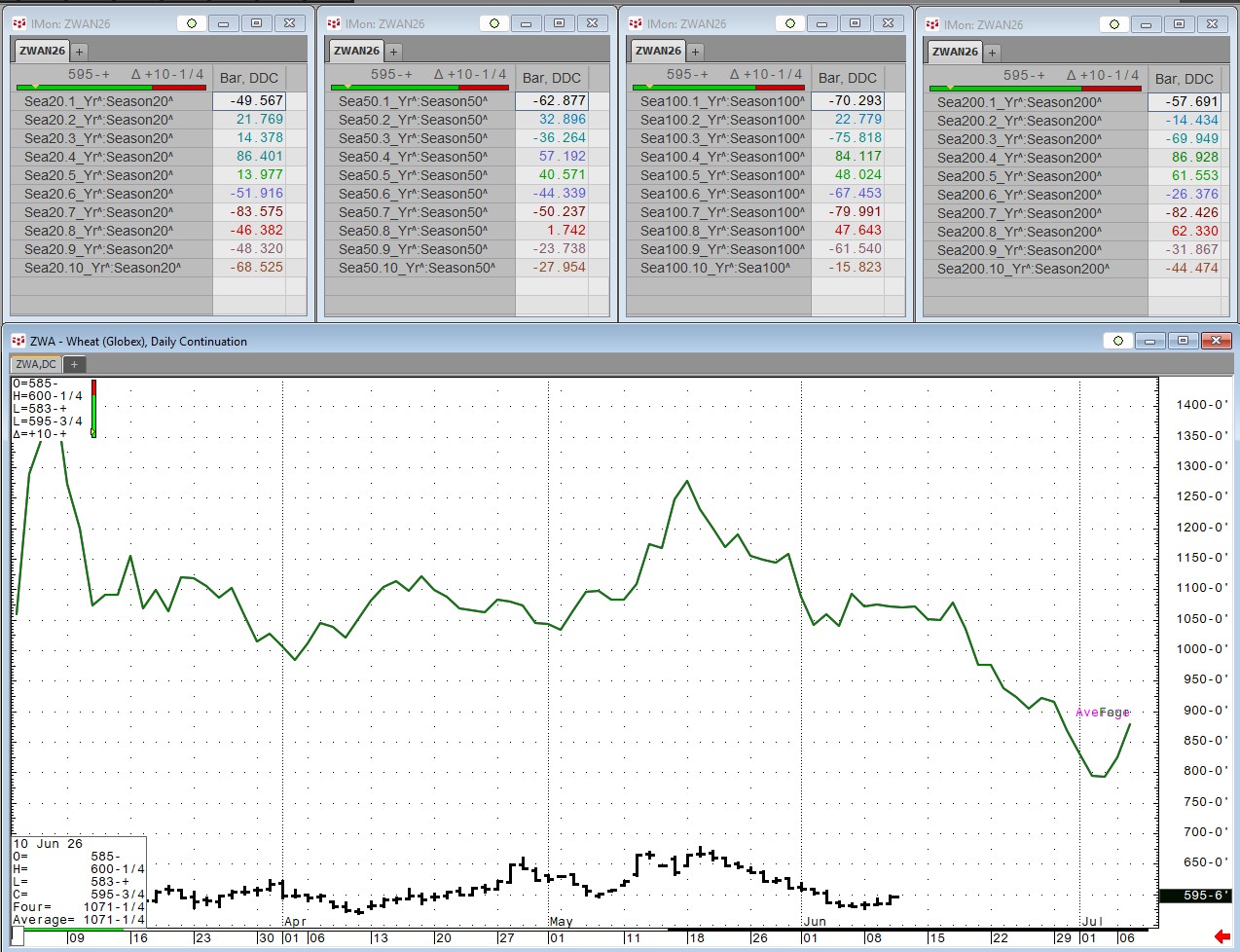Click the green link circle on Season200 monitor window
Viewport: 1240px width, 952px height.
tap(1114, 24)
